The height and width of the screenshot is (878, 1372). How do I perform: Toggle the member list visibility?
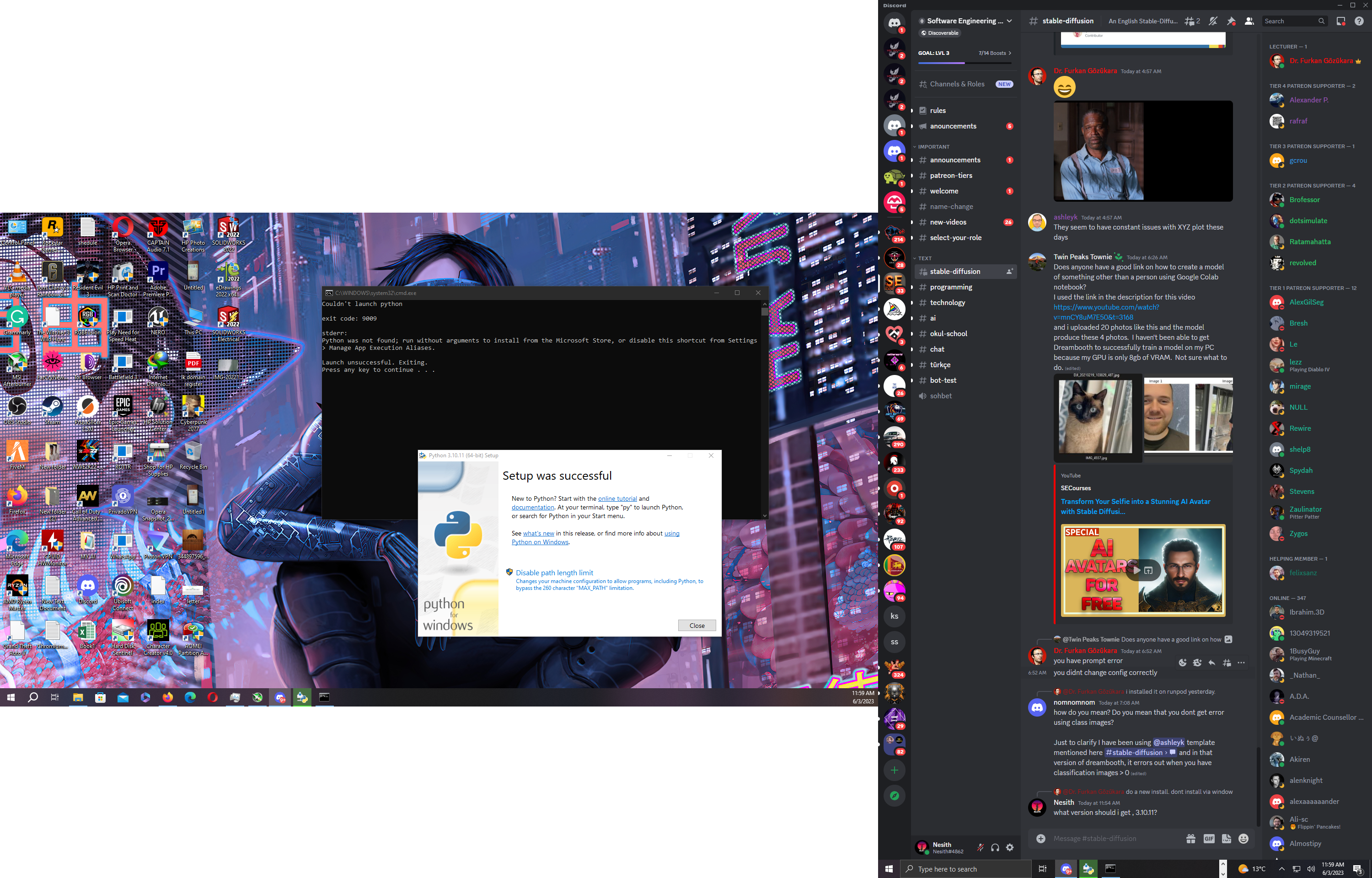tap(1249, 21)
